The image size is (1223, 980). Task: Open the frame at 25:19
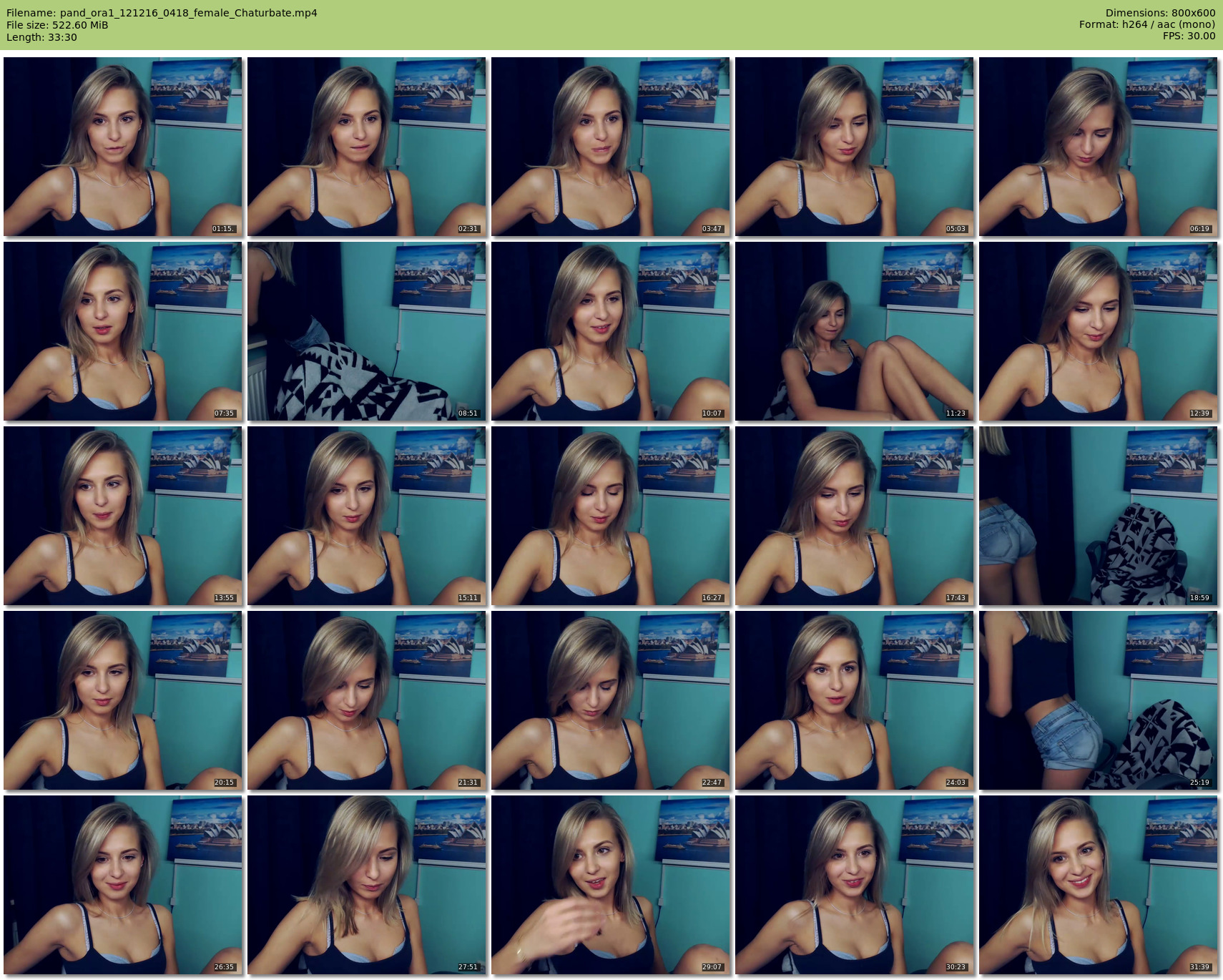click(x=1099, y=700)
